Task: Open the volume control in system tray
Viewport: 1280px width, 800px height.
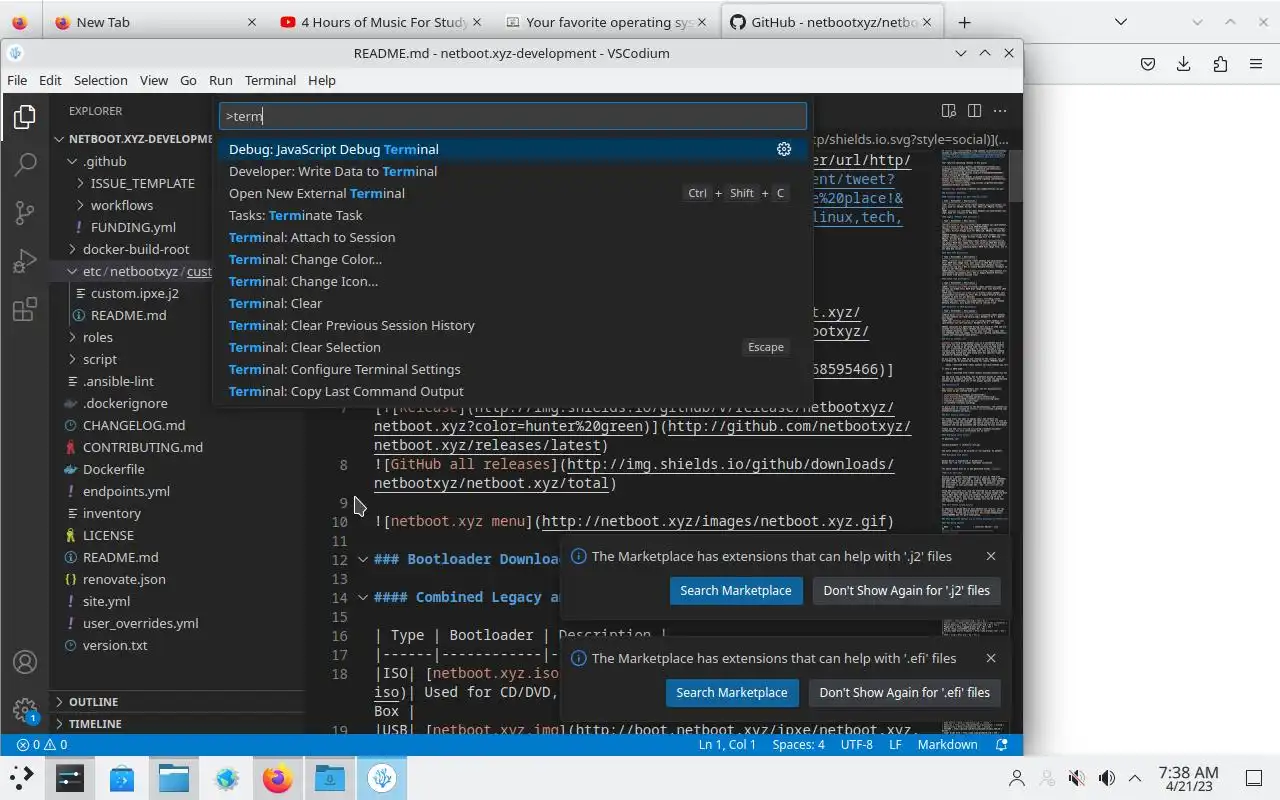Action: [x=1106, y=778]
